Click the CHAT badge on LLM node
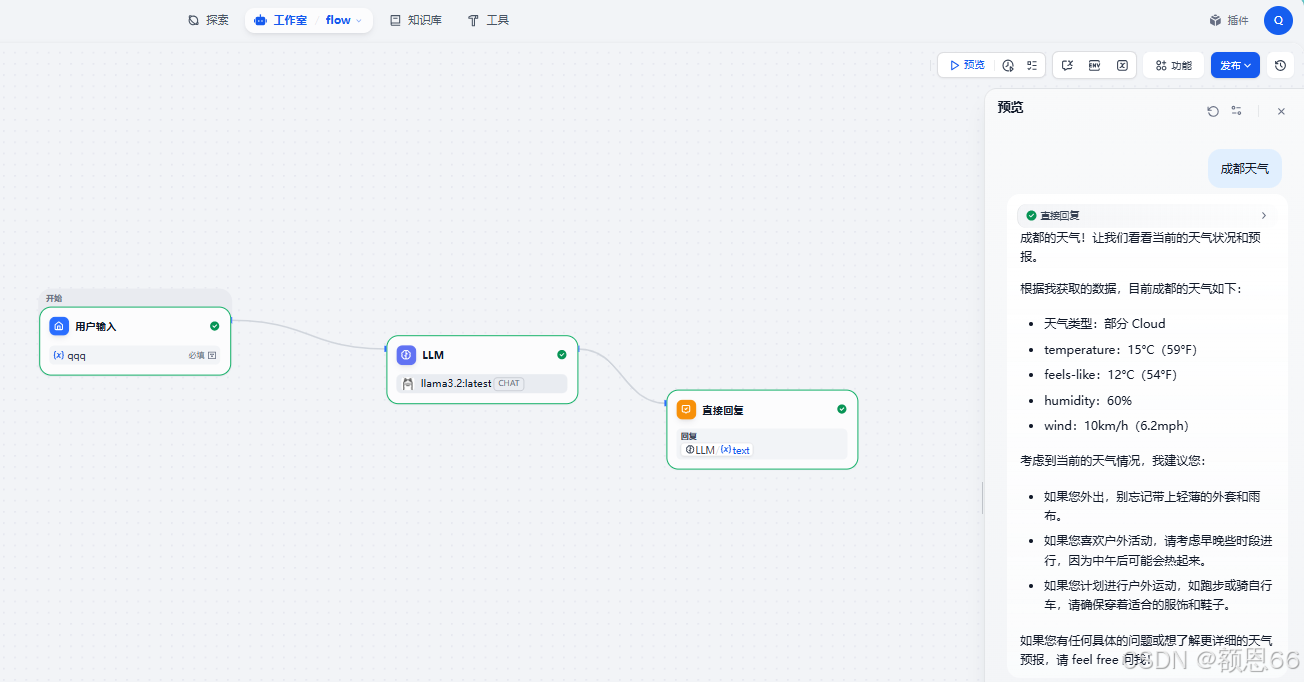1304x682 pixels. (x=509, y=383)
